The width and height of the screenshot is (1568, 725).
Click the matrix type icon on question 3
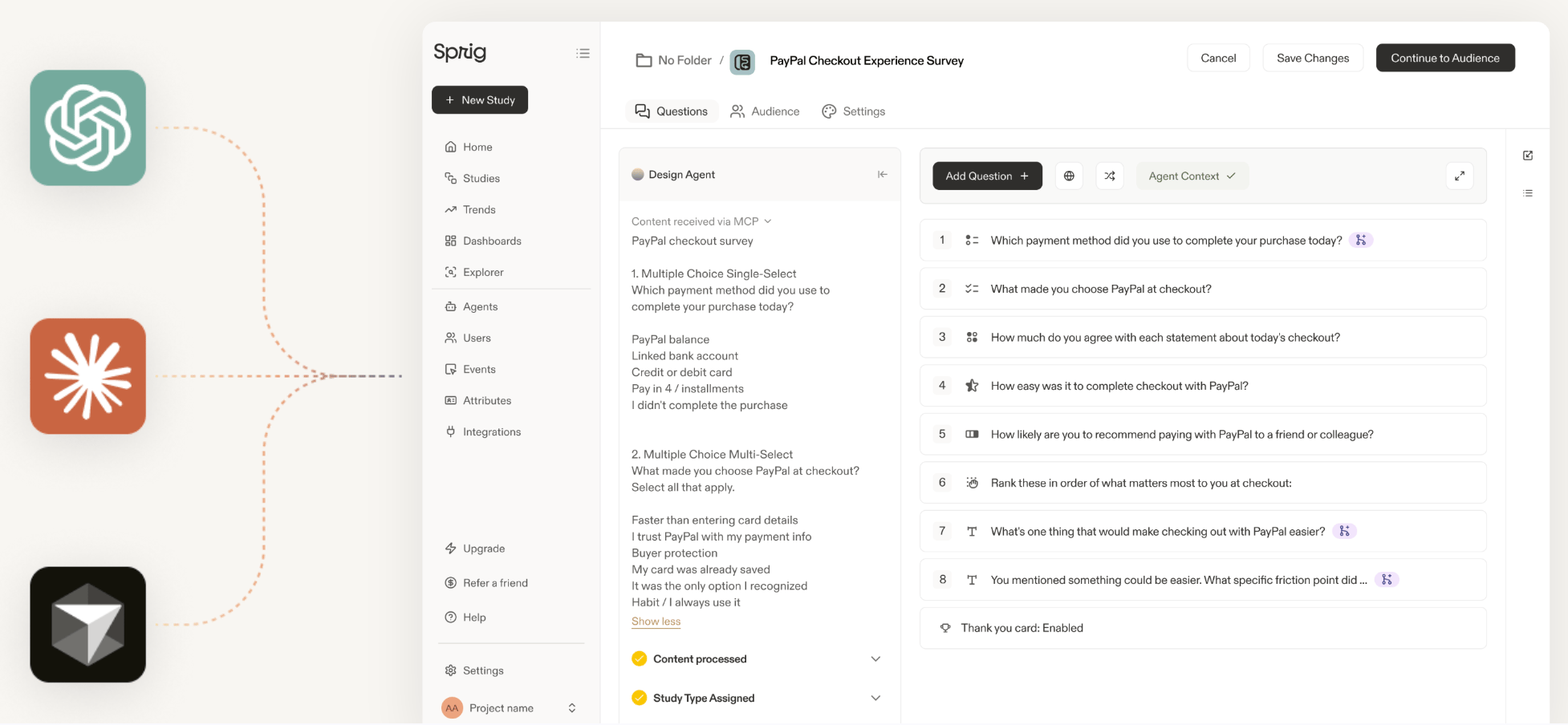(x=972, y=338)
